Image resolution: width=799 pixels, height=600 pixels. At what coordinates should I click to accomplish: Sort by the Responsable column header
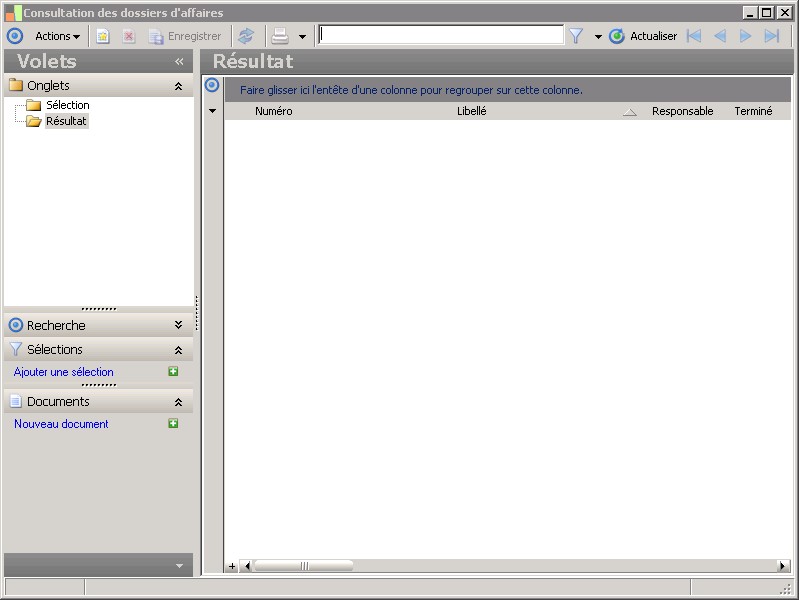[683, 111]
